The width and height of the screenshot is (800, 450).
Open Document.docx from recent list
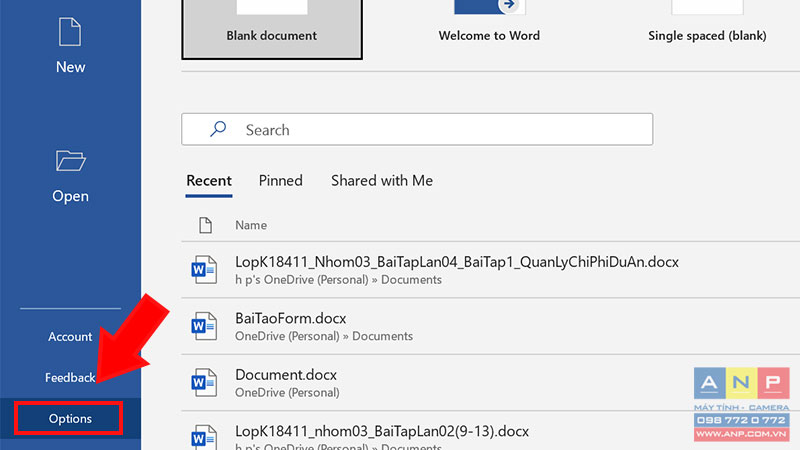coord(286,375)
